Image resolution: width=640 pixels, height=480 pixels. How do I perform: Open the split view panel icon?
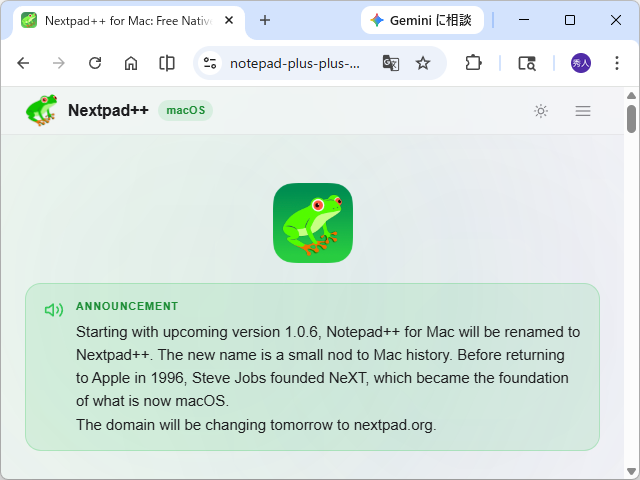click(x=167, y=63)
